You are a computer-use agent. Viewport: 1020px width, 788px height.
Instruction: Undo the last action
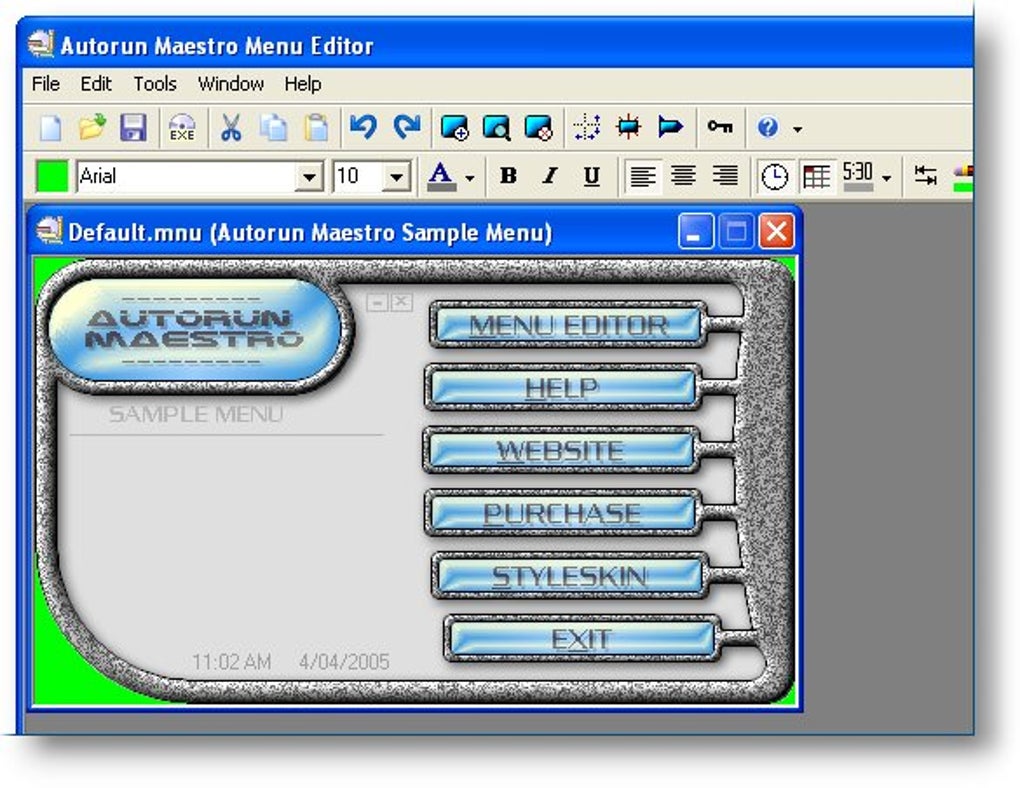[x=362, y=126]
